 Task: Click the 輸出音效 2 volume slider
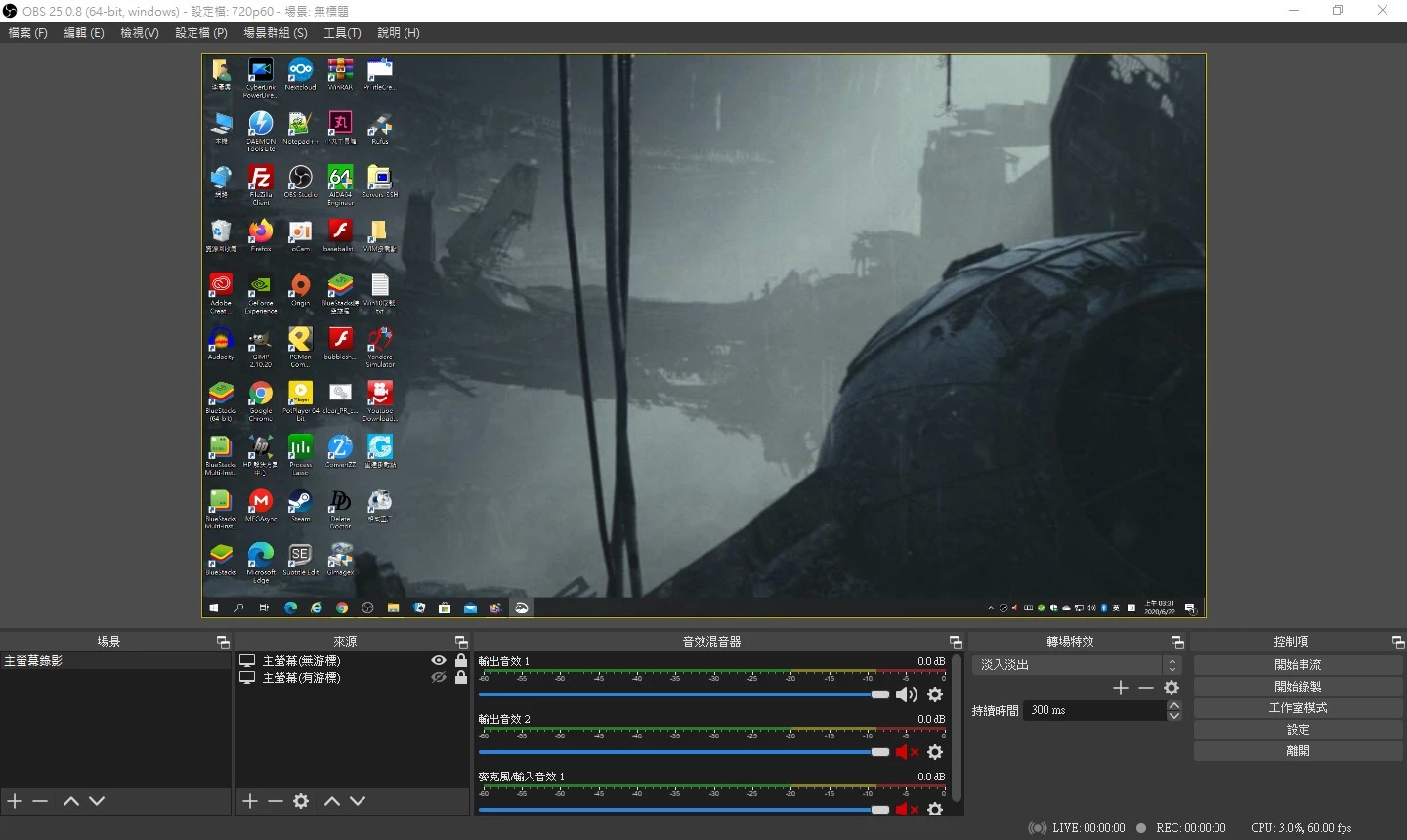[x=684, y=752]
